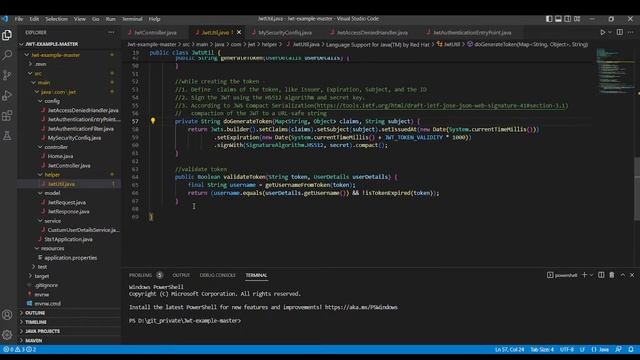This screenshot has height=360, width=640.
Task: Close the JwtUtil.java tab
Action: pyautogui.click(x=239, y=32)
